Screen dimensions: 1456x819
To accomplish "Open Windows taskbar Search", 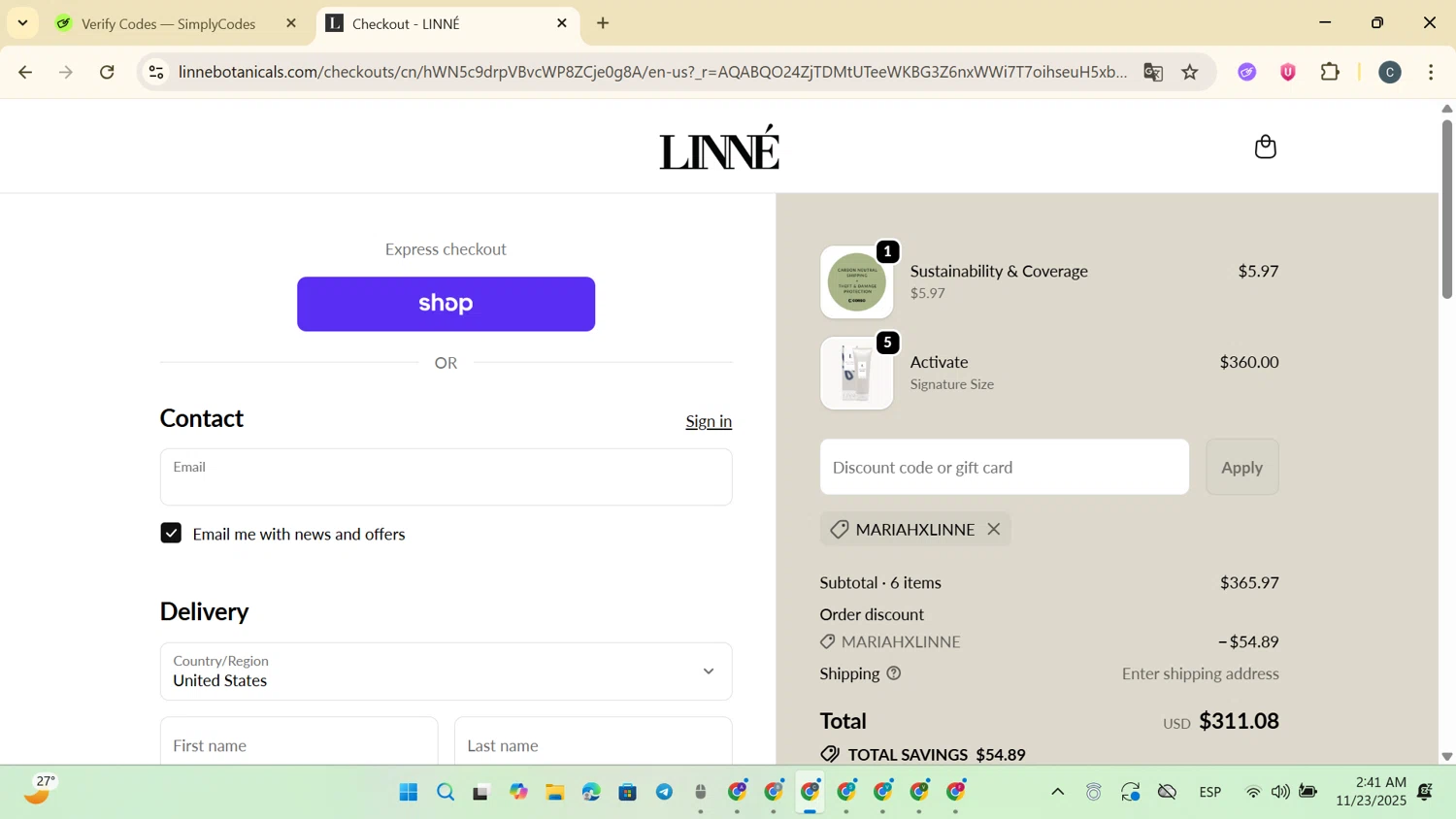I will click(446, 792).
